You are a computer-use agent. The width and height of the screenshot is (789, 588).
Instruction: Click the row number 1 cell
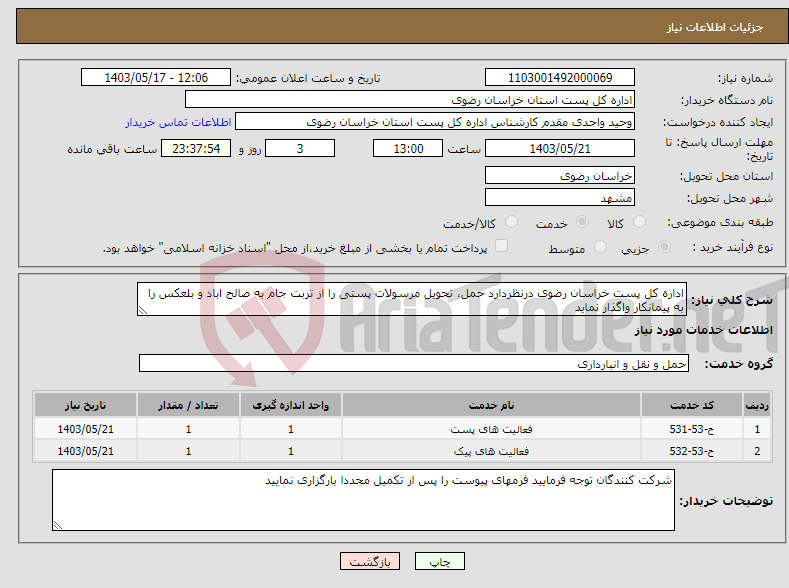pos(757,429)
